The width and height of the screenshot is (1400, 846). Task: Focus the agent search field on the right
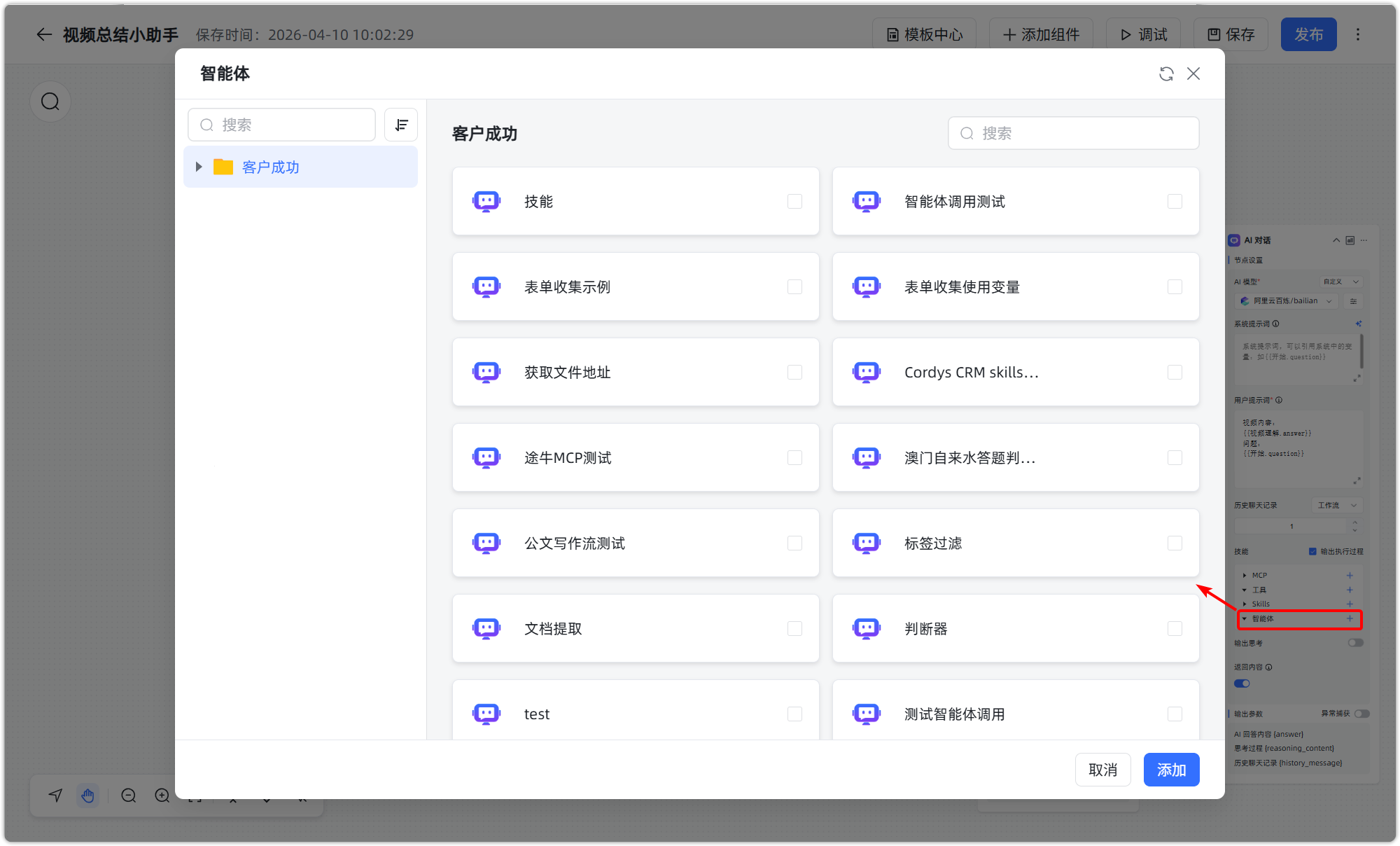coord(1073,133)
